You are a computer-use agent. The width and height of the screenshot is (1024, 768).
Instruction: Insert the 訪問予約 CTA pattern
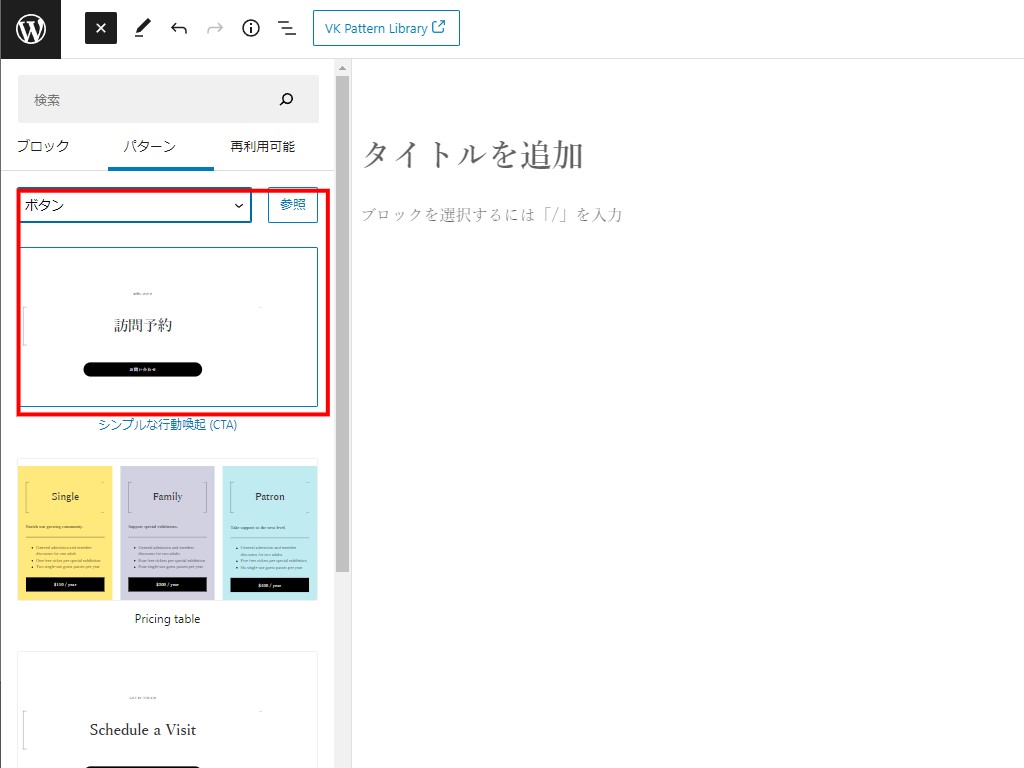pyautogui.click(x=167, y=327)
